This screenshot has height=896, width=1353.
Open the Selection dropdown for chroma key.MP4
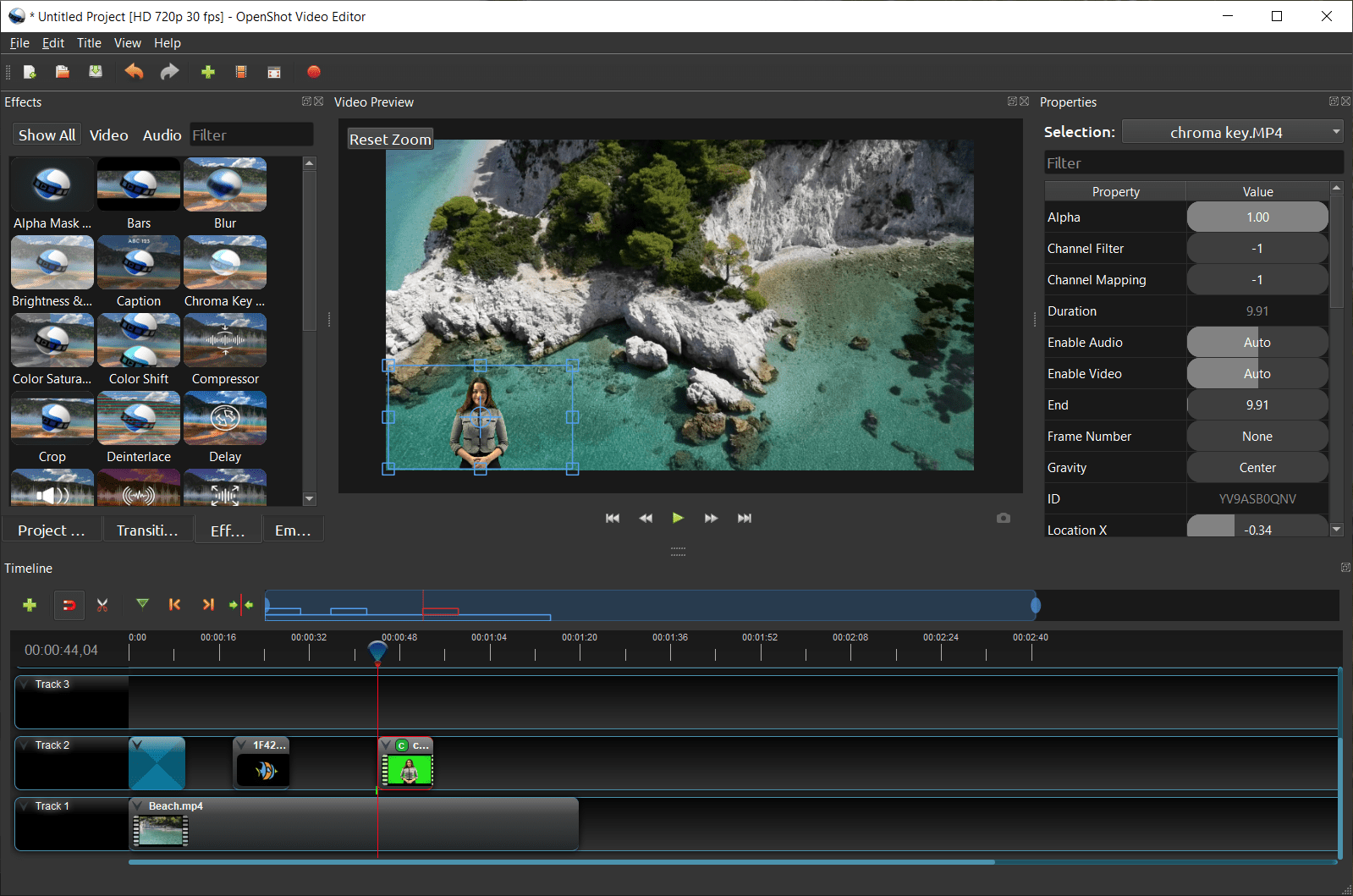point(1232,132)
